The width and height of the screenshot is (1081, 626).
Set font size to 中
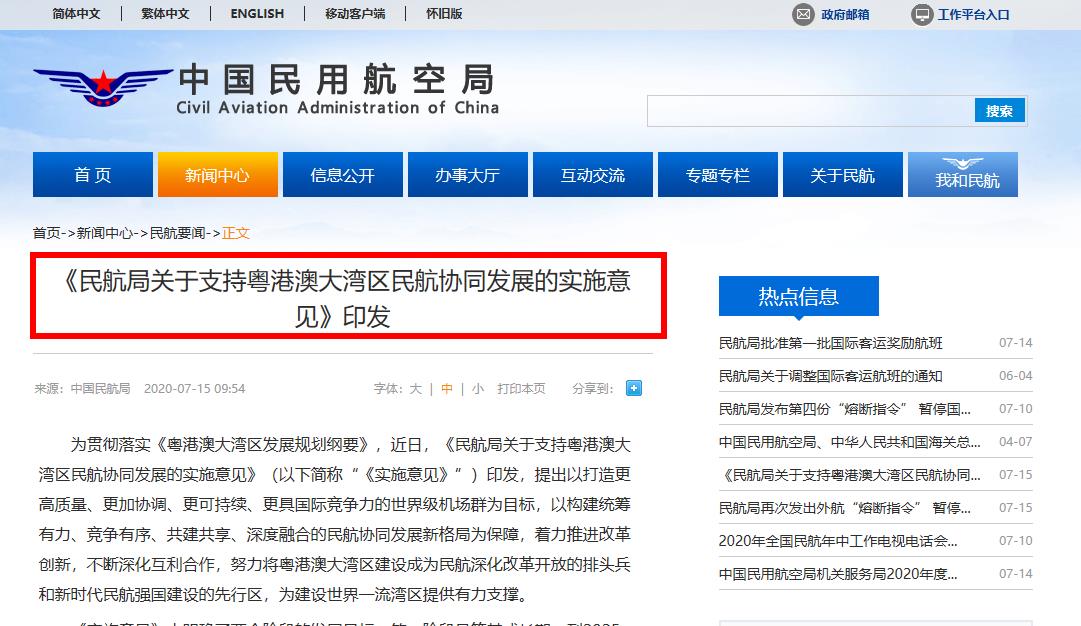pyautogui.click(x=447, y=389)
